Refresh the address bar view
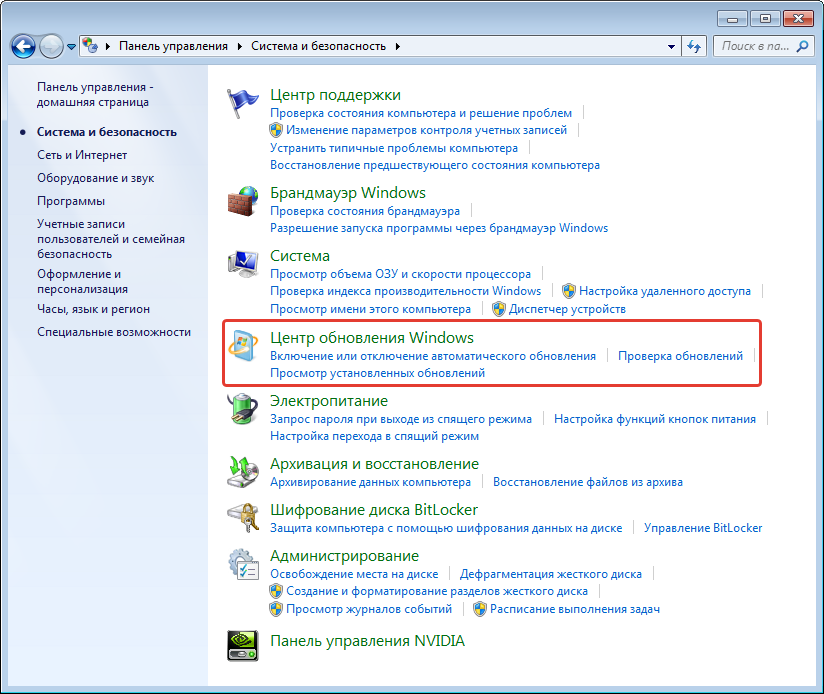This screenshot has height=694, width=824. pos(695,47)
